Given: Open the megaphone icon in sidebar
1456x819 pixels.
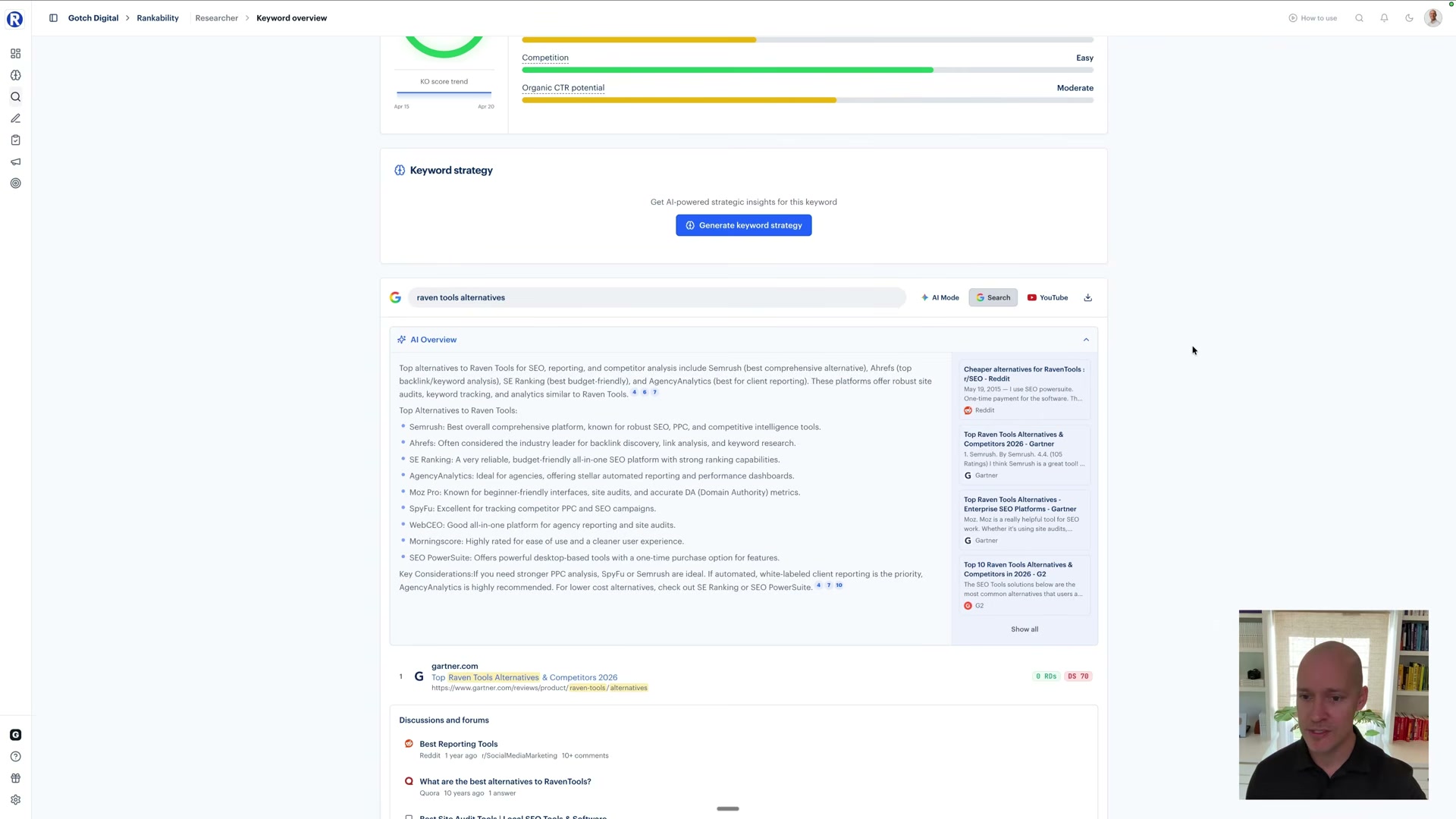Looking at the screenshot, I should click(15, 162).
